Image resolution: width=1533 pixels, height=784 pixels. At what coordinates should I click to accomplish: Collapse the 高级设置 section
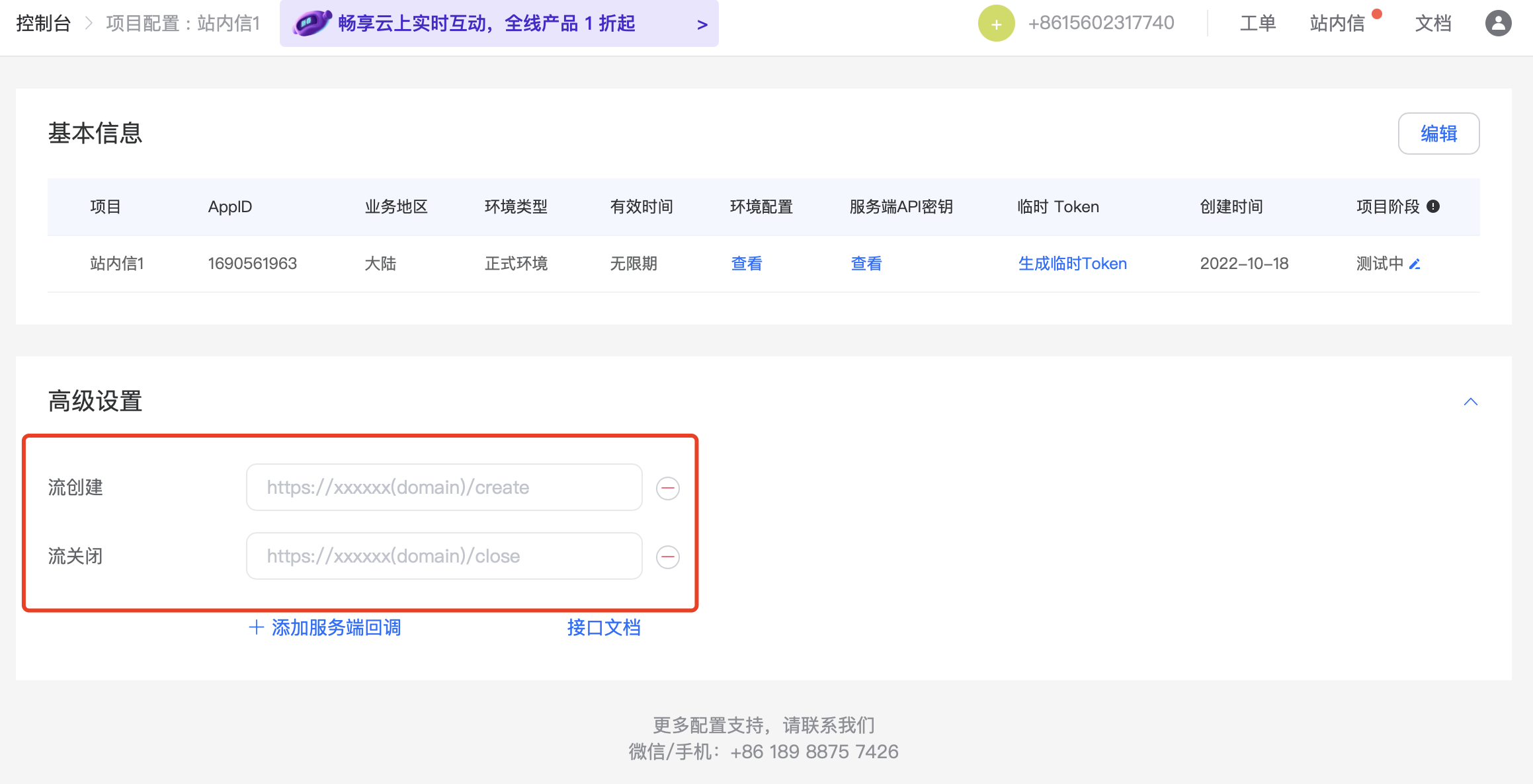(1470, 402)
